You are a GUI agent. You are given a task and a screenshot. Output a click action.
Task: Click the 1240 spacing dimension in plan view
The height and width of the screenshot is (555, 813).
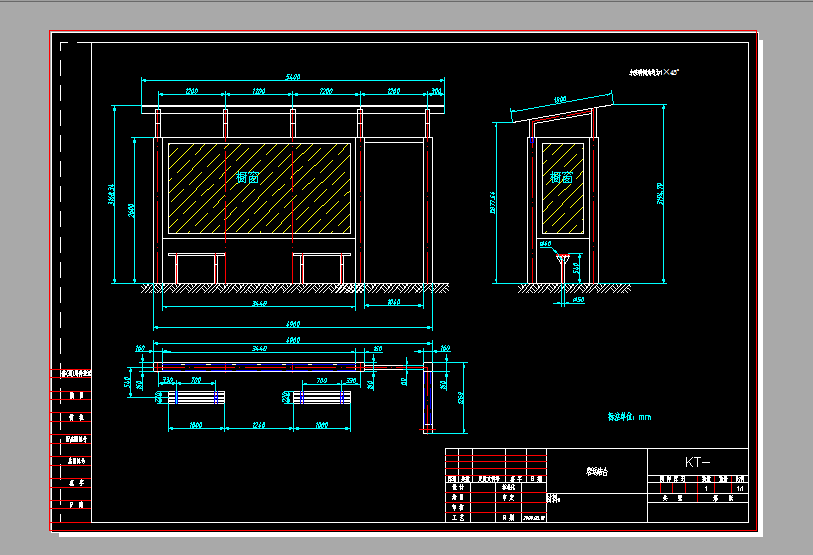point(258,426)
